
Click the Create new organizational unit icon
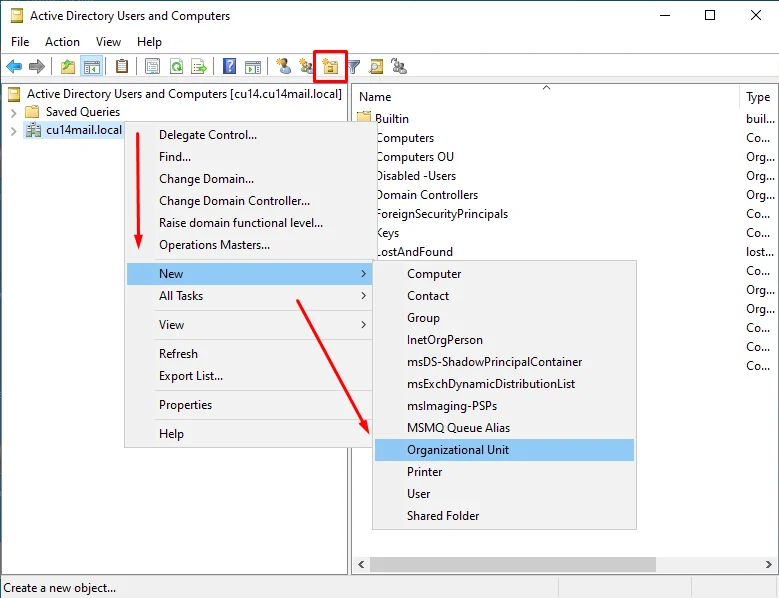click(330, 66)
